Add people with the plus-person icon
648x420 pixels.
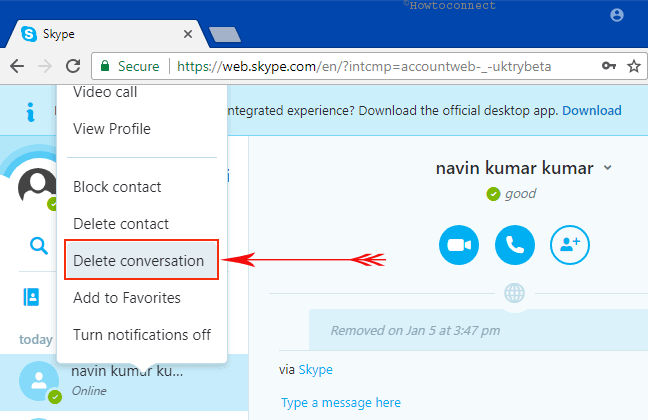click(570, 245)
